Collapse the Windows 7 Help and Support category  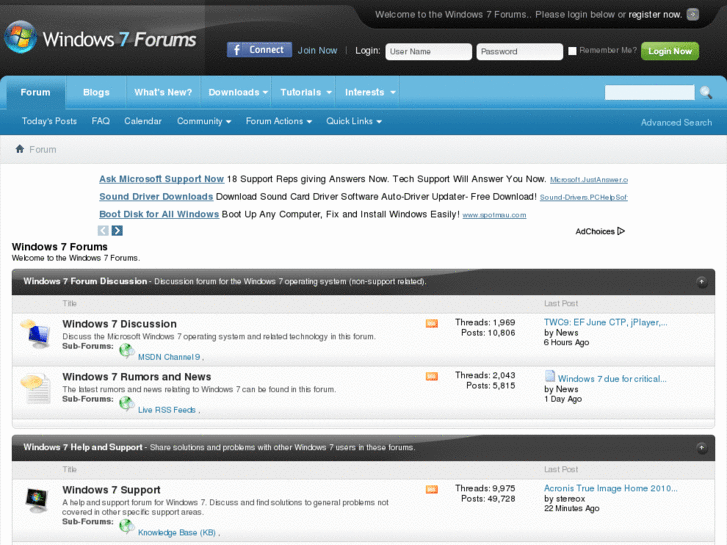[701, 448]
